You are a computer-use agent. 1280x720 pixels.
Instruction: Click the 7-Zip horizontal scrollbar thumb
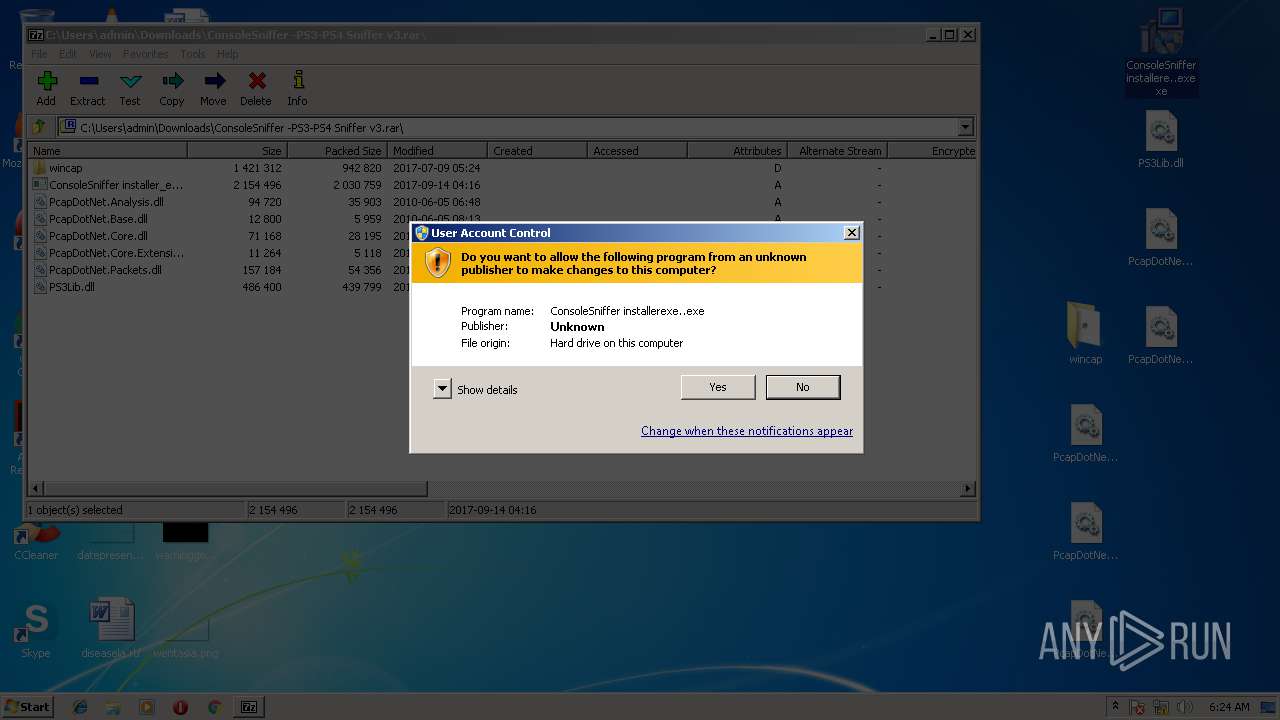[235, 489]
